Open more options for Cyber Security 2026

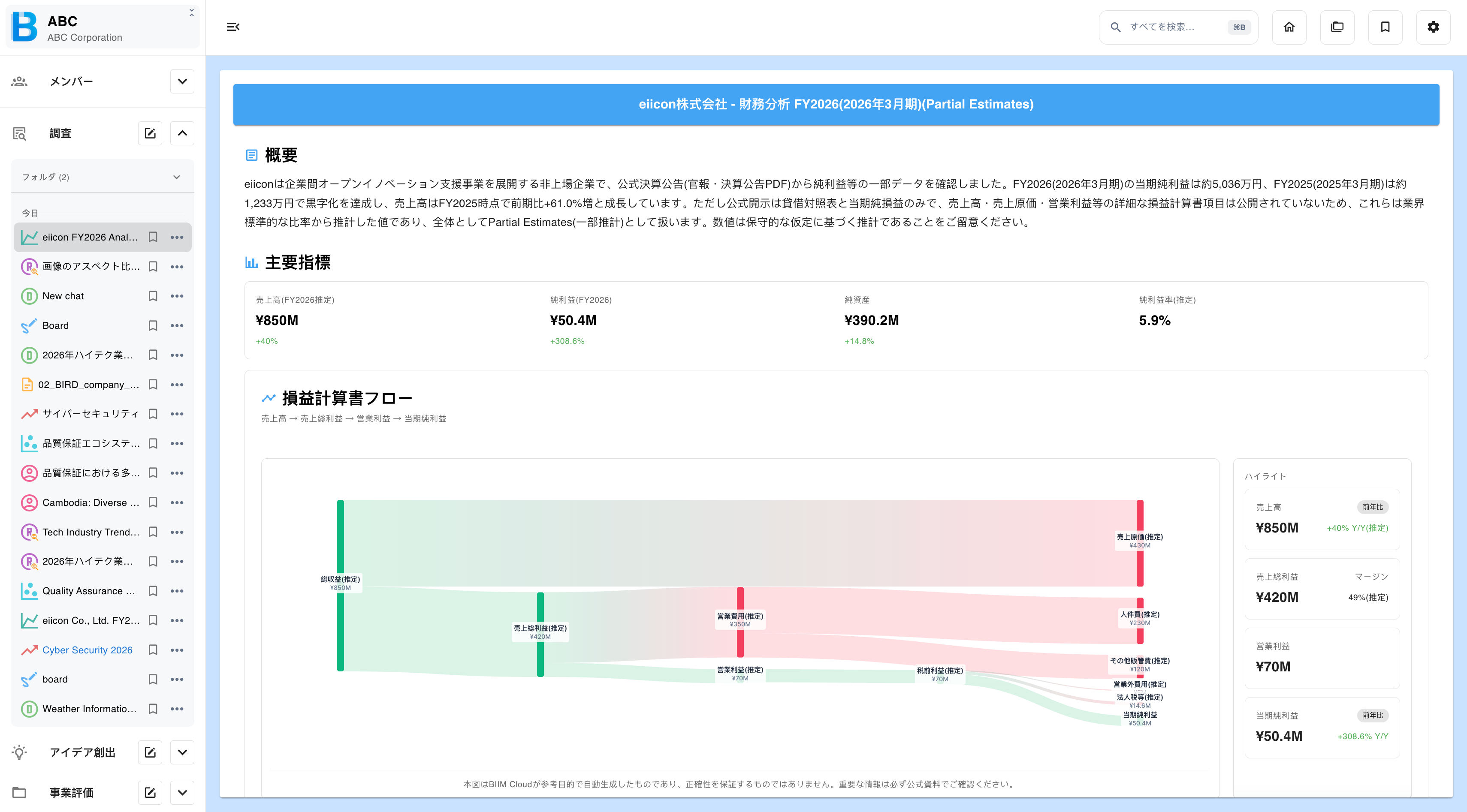[177, 650]
